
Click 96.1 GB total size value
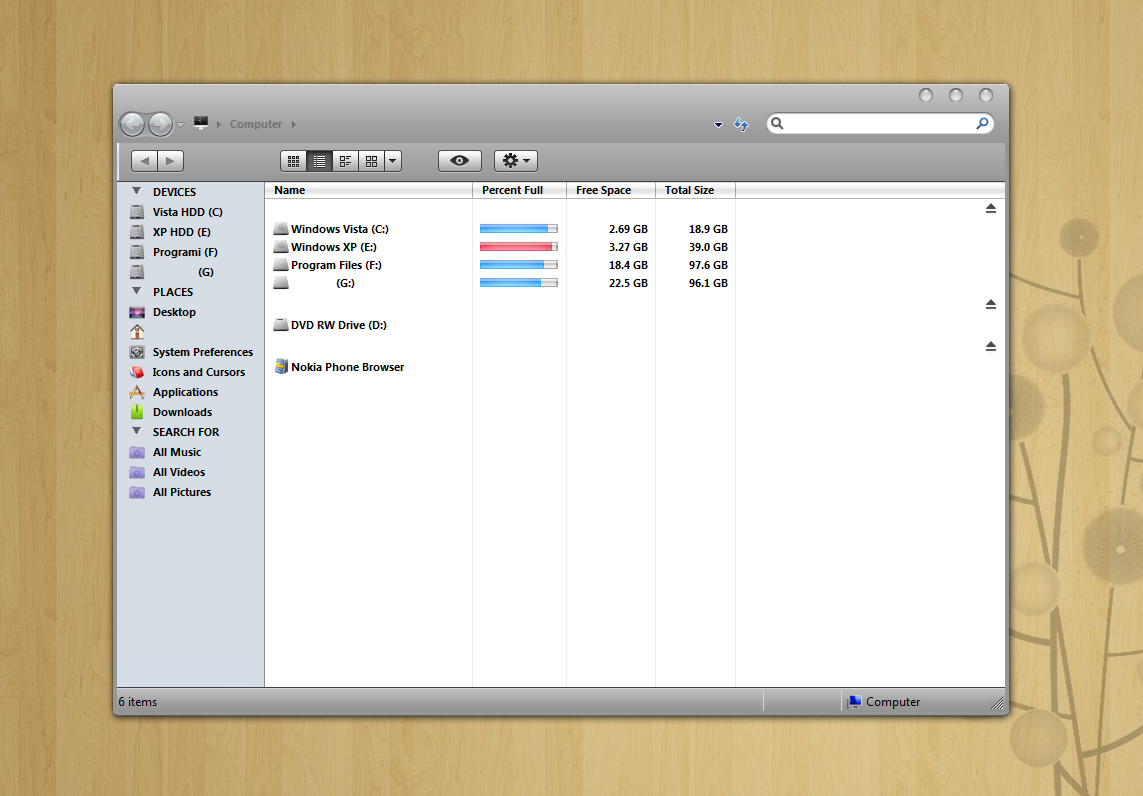point(709,283)
